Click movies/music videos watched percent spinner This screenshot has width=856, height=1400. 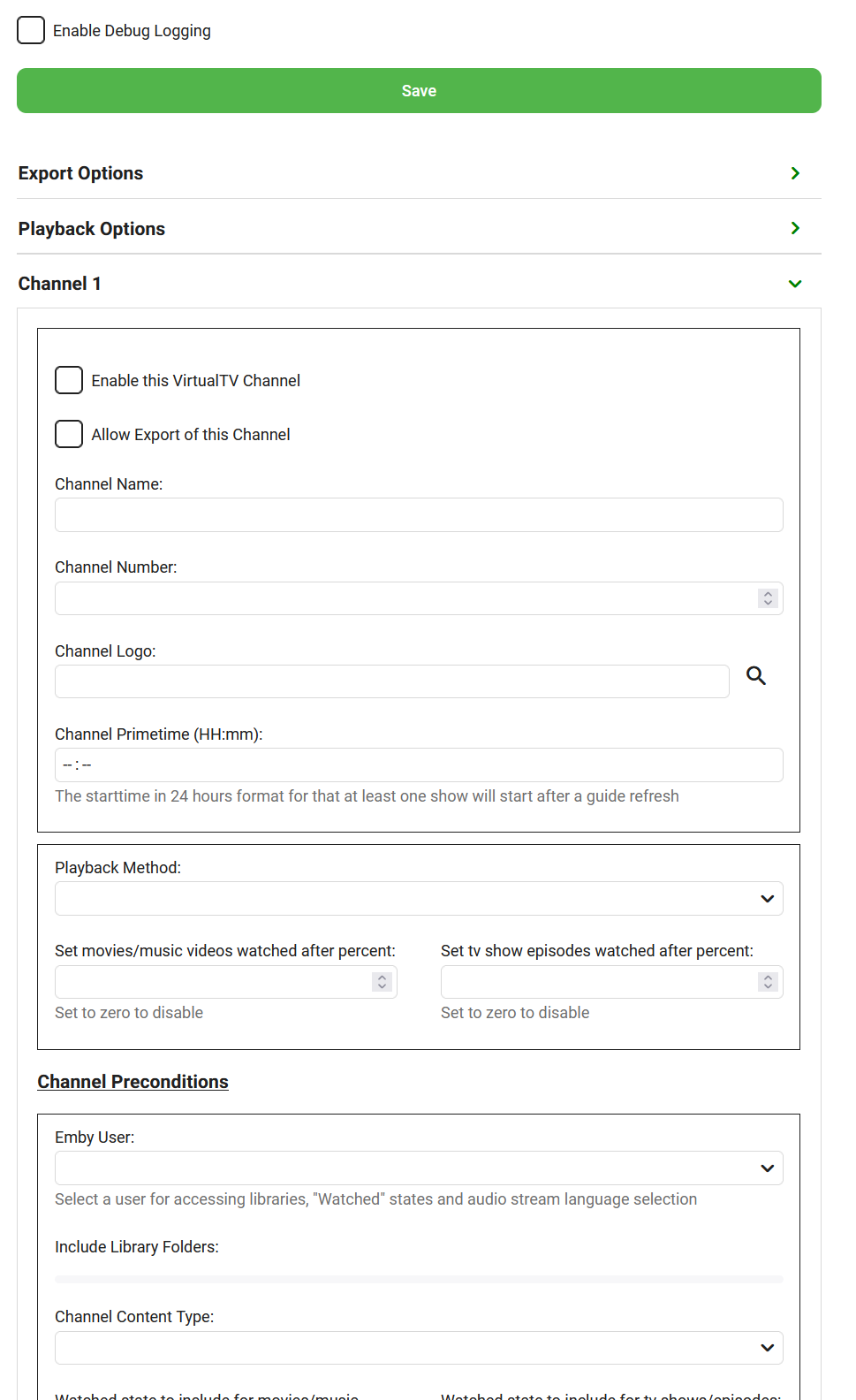coord(382,982)
